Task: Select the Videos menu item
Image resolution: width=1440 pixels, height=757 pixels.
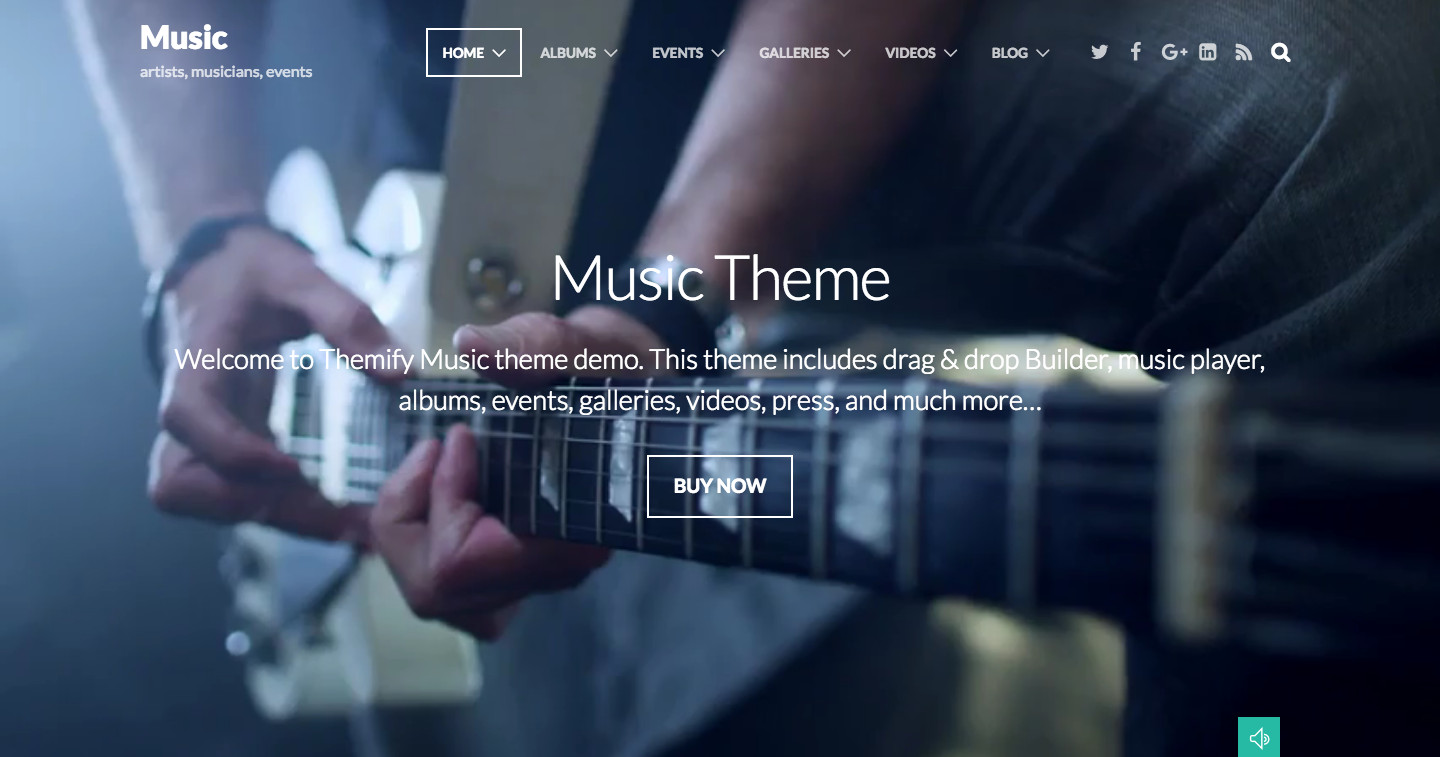Action: pos(910,53)
